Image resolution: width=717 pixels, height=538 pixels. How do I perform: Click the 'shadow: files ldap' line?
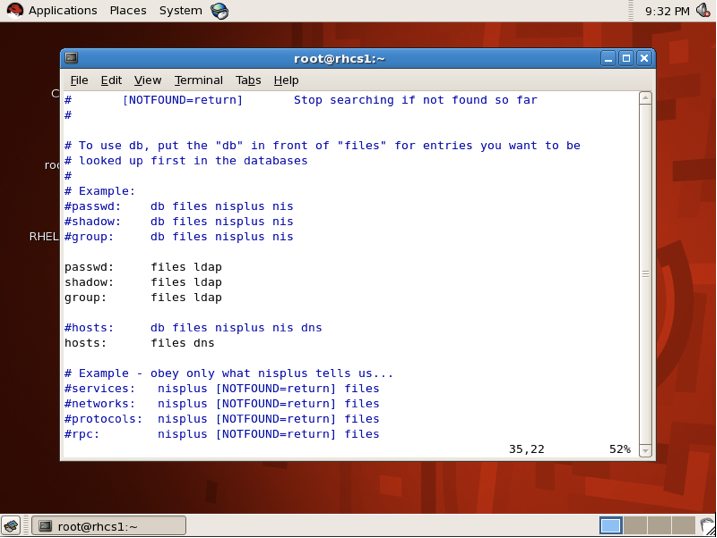click(x=143, y=282)
